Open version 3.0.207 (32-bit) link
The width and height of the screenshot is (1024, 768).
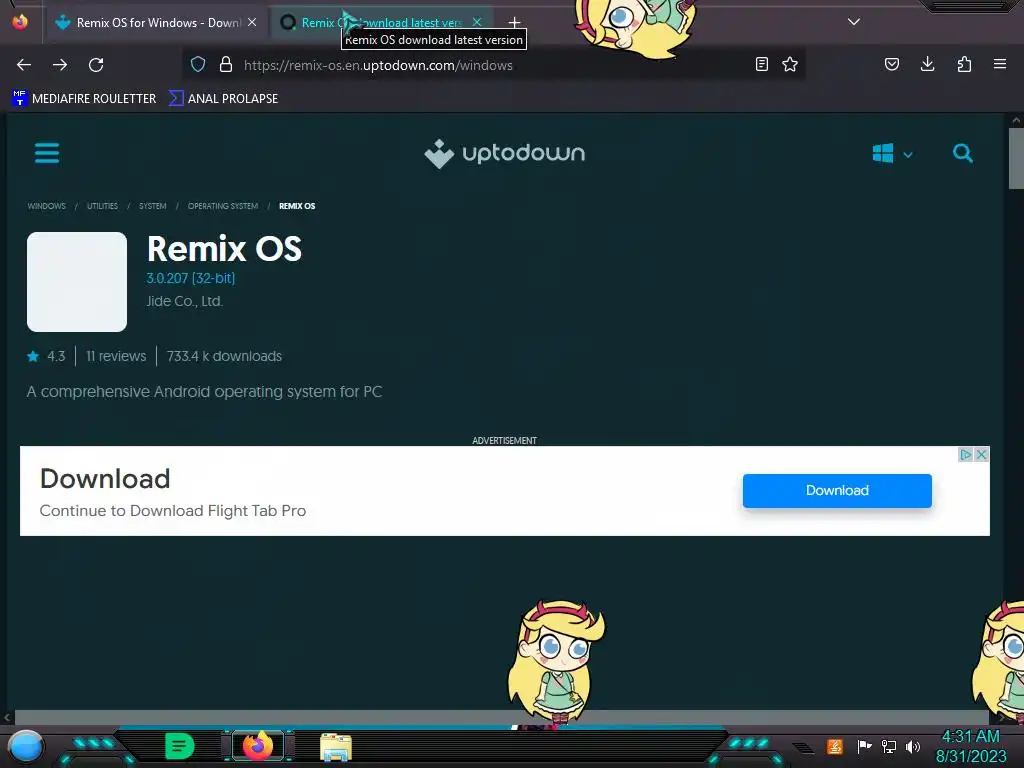click(191, 278)
